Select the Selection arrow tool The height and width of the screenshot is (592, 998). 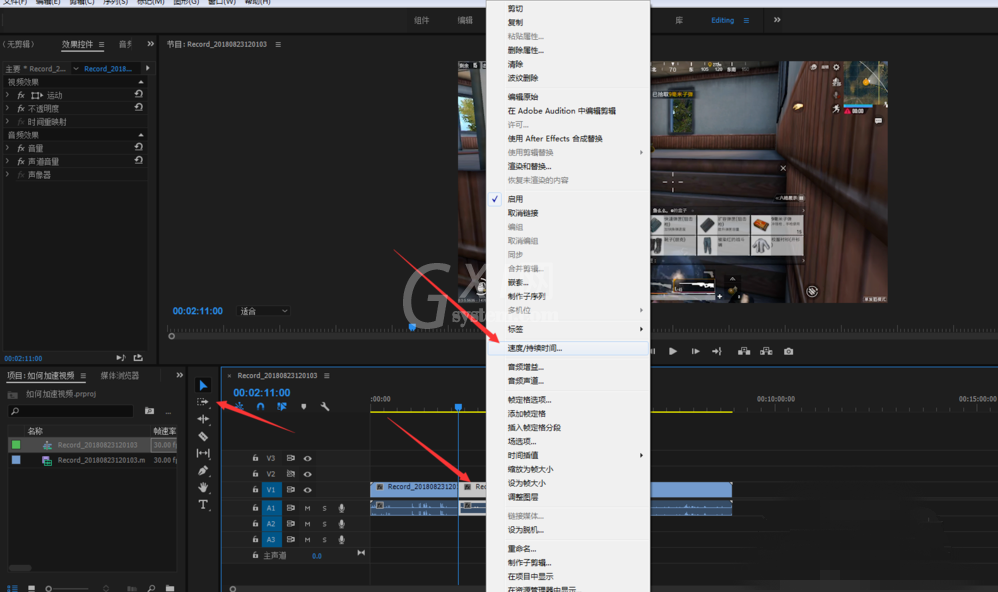point(203,385)
